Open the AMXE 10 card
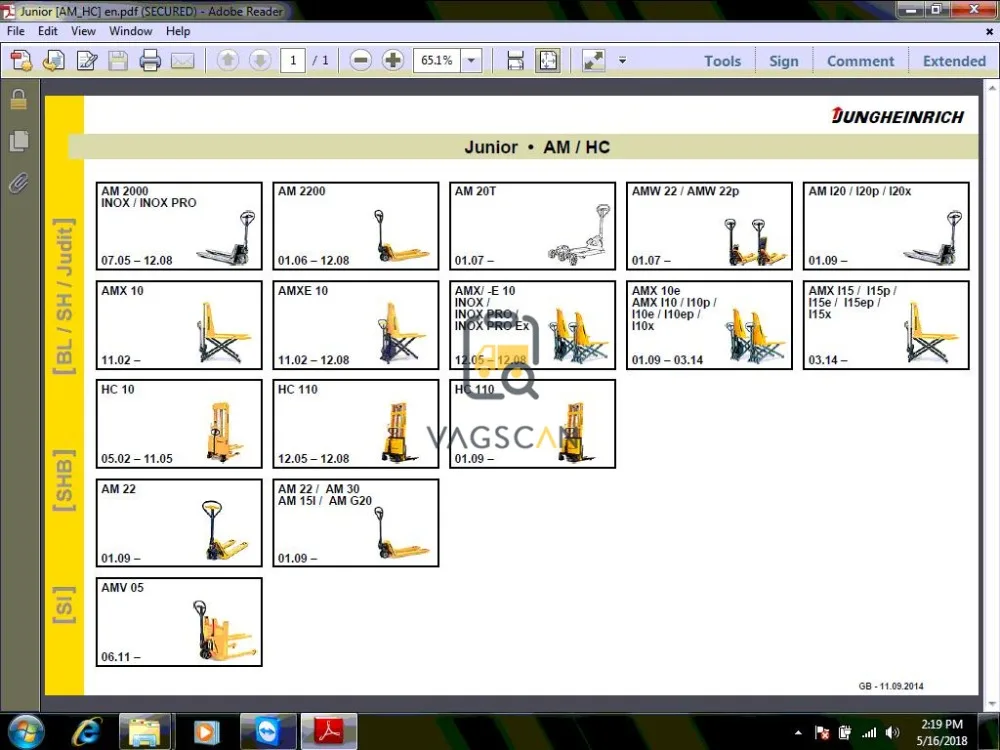This screenshot has width=1000, height=750. point(356,325)
